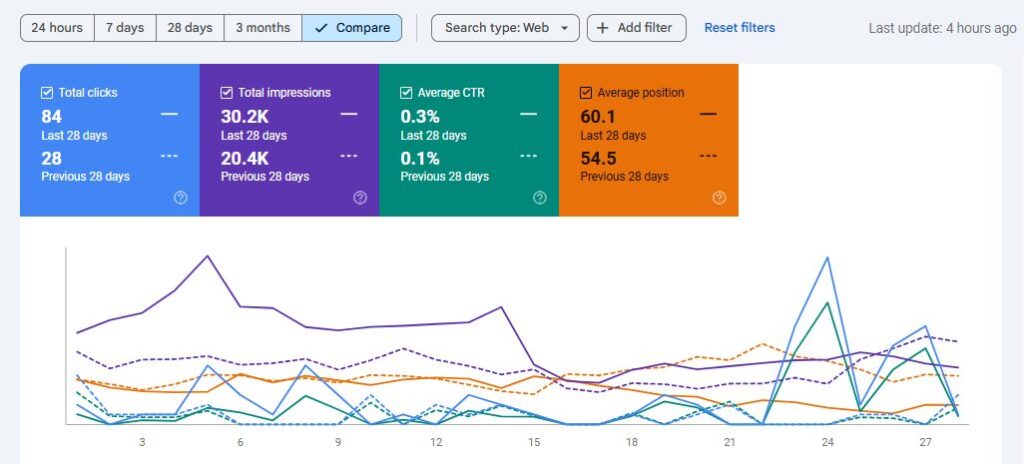Click the purple impressions peak on chart
Image resolution: width=1024 pixels, height=464 pixels.
[x=207, y=256]
